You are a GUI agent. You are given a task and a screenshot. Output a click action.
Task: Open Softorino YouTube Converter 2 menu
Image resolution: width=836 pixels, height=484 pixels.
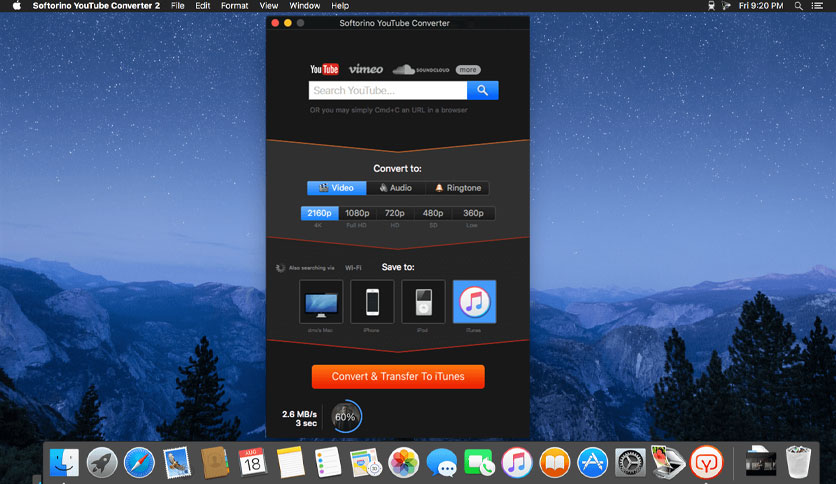pos(96,6)
